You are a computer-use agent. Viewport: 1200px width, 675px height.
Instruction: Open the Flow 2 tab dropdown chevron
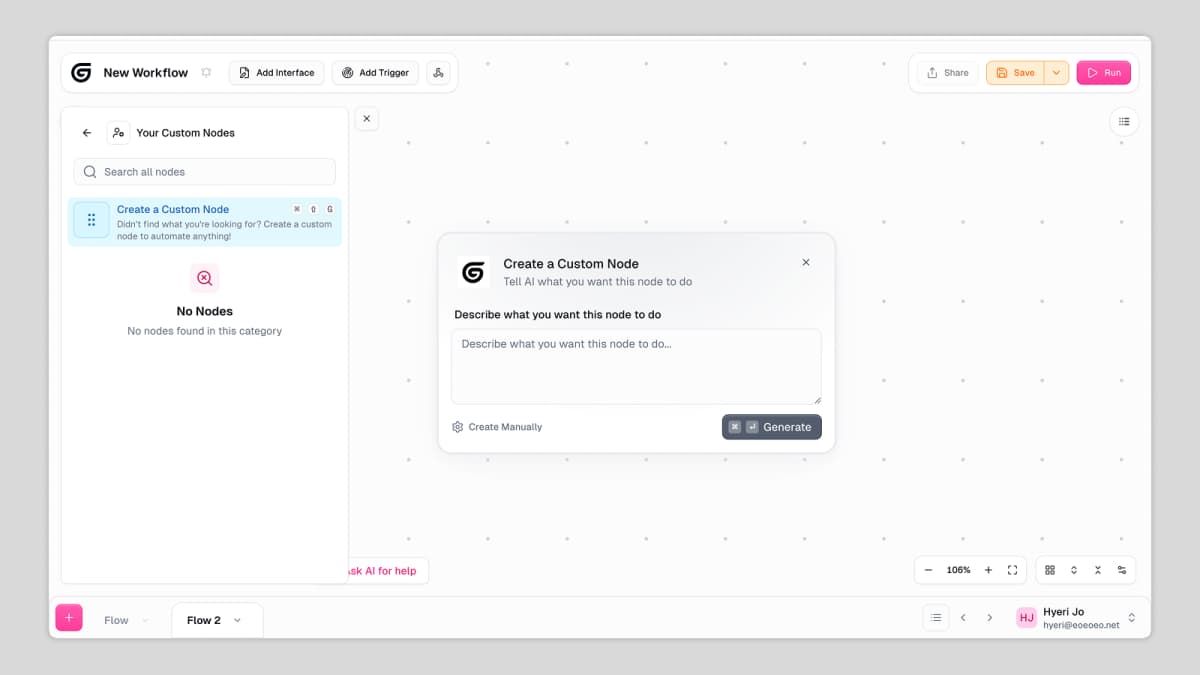point(237,620)
